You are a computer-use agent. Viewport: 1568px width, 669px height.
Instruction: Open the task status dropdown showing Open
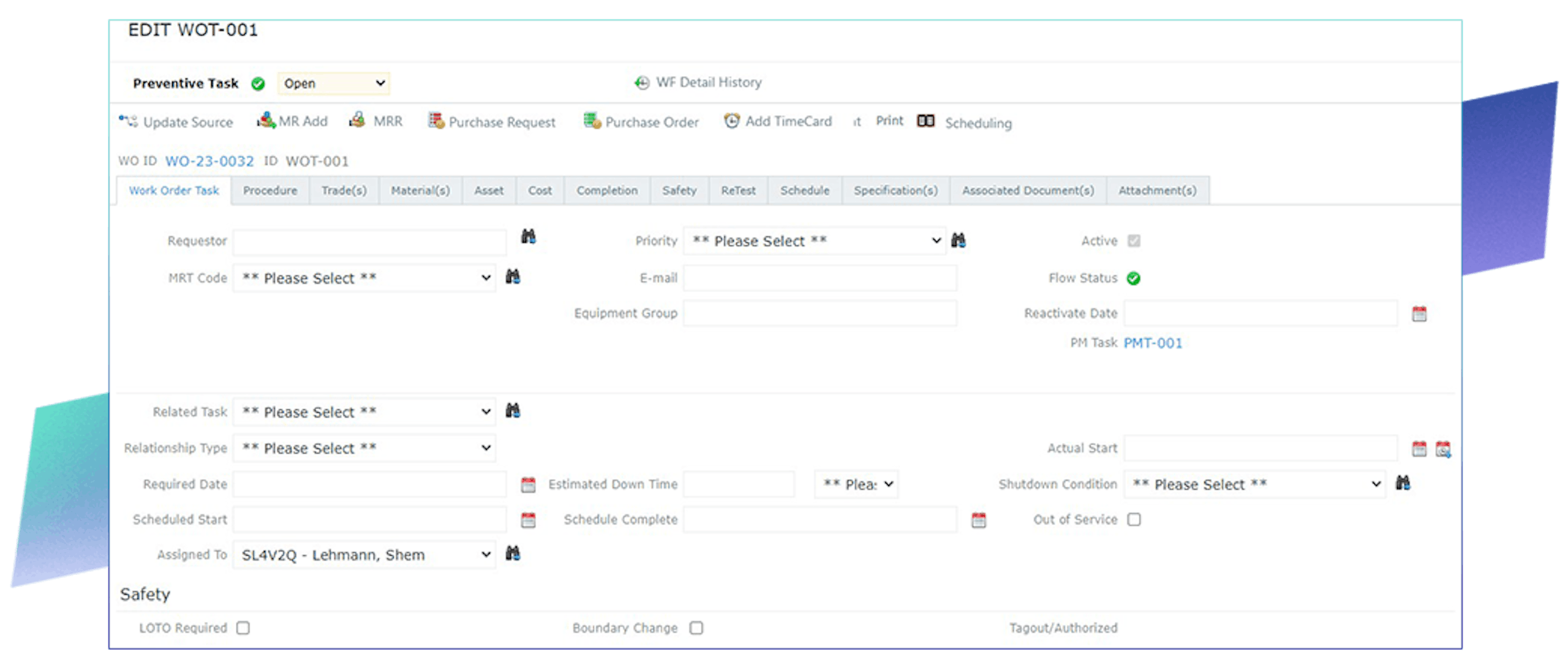pos(333,83)
